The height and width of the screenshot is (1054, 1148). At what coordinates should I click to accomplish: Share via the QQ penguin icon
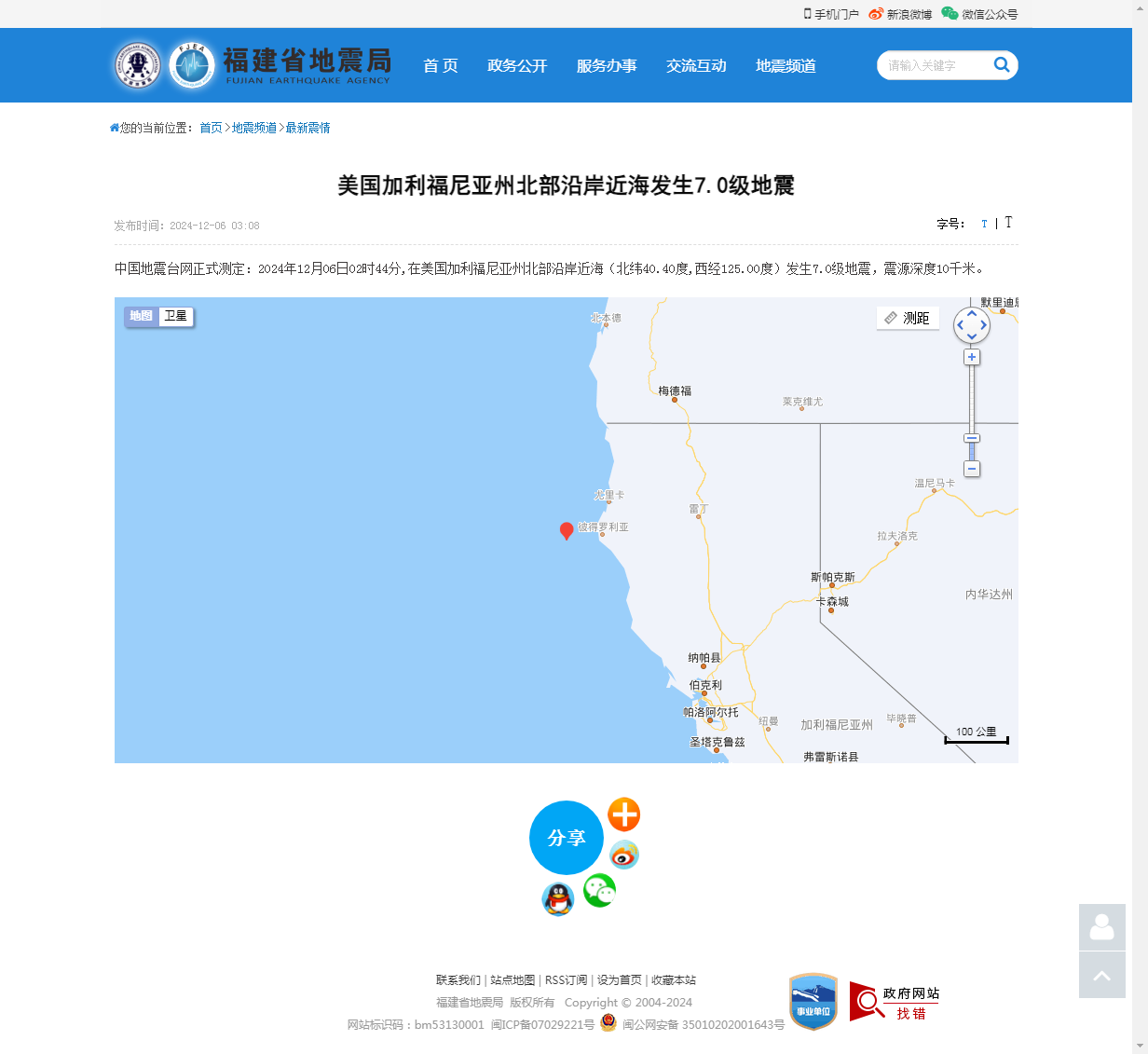coord(557,899)
